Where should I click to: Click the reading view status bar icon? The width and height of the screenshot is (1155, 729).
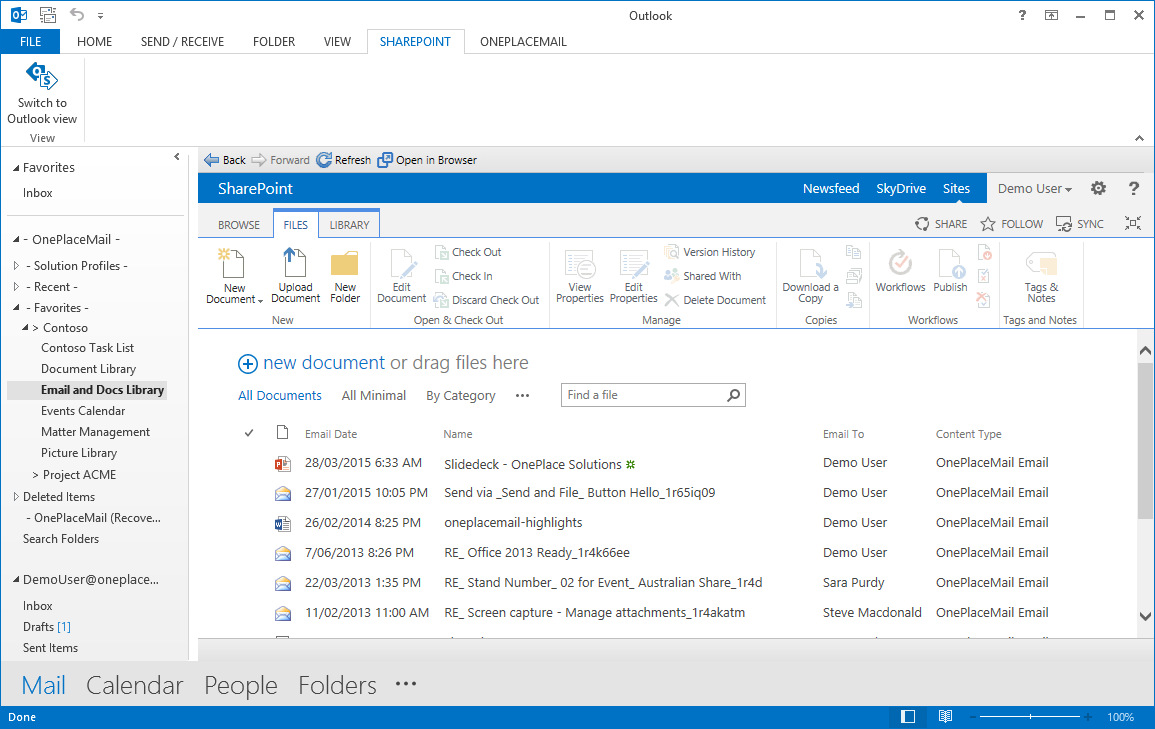946,716
